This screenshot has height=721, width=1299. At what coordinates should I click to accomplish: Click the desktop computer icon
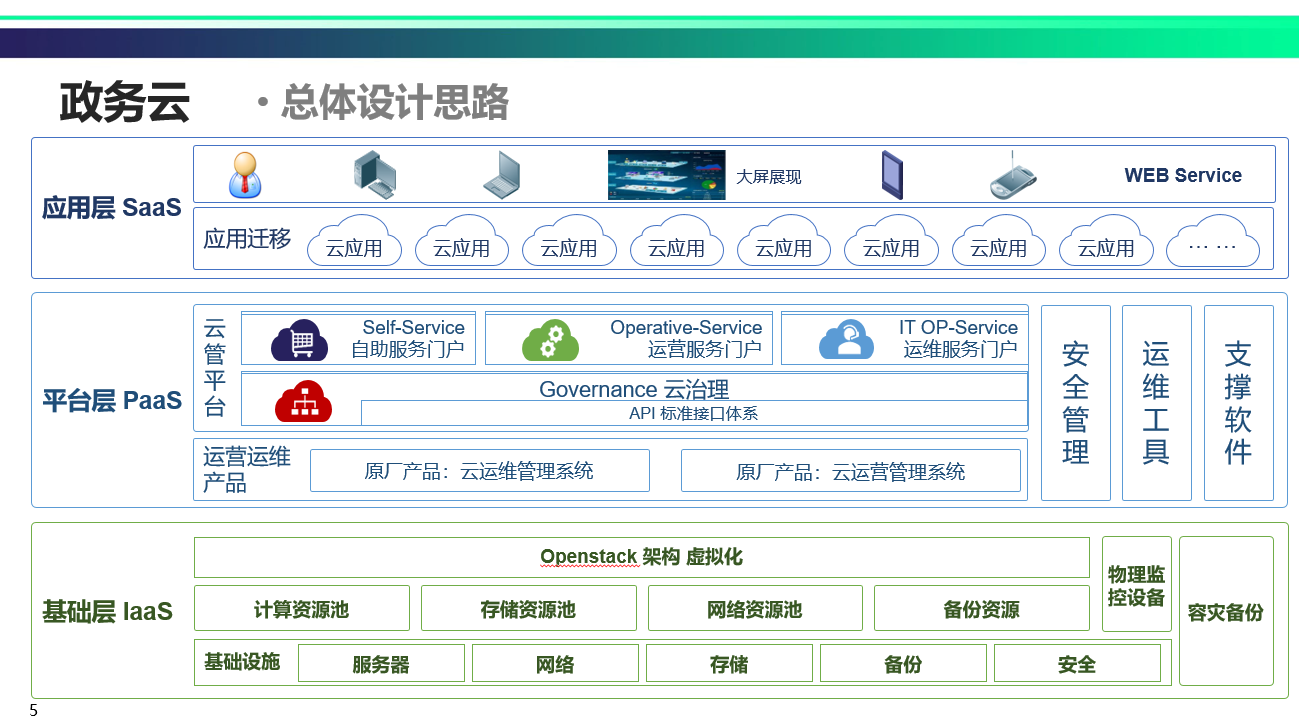click(x=375, y=174)
